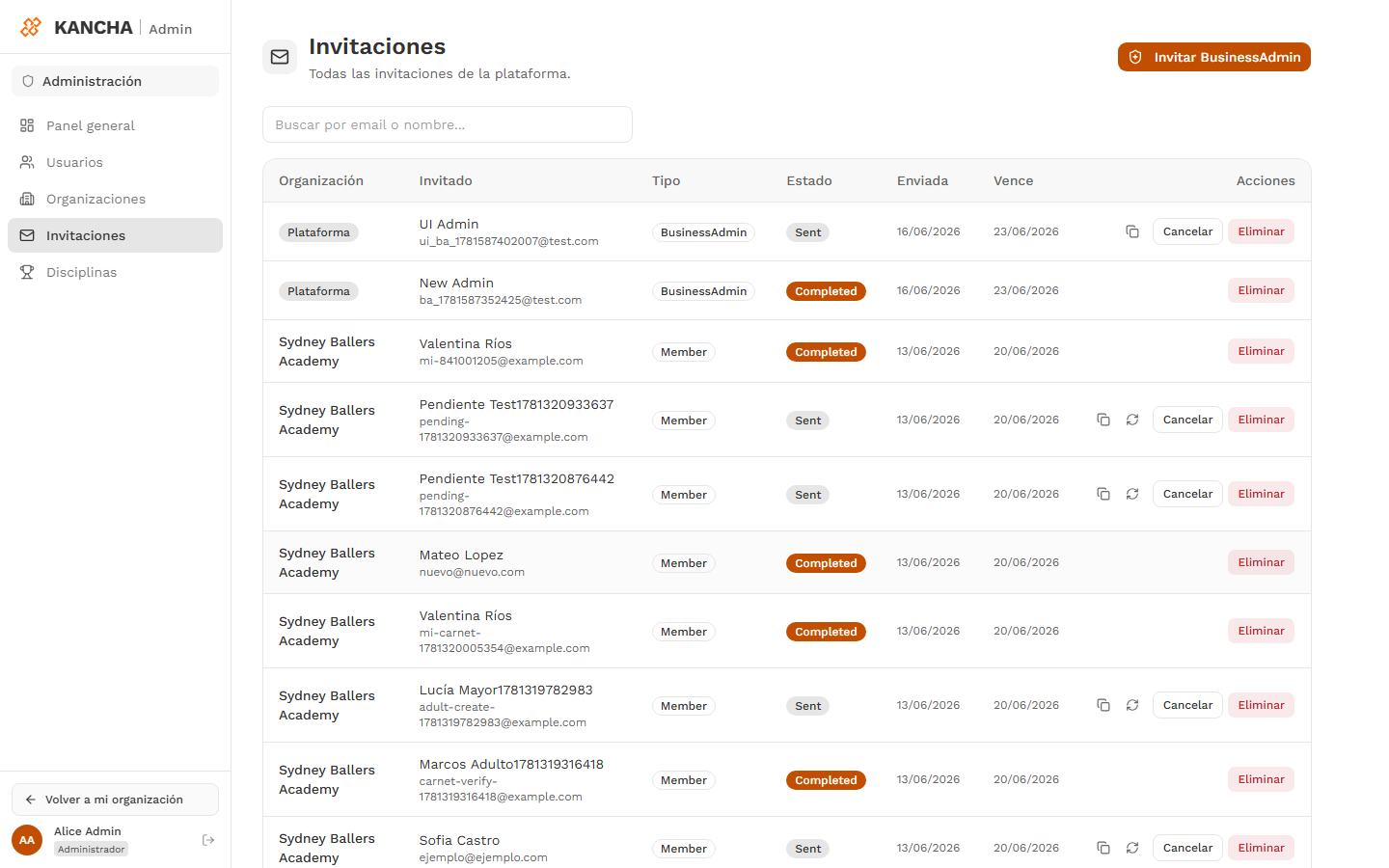Screen dimensions: 1389x868
Task: Click Alice Admin user name
Action: (x=88, y=831)
